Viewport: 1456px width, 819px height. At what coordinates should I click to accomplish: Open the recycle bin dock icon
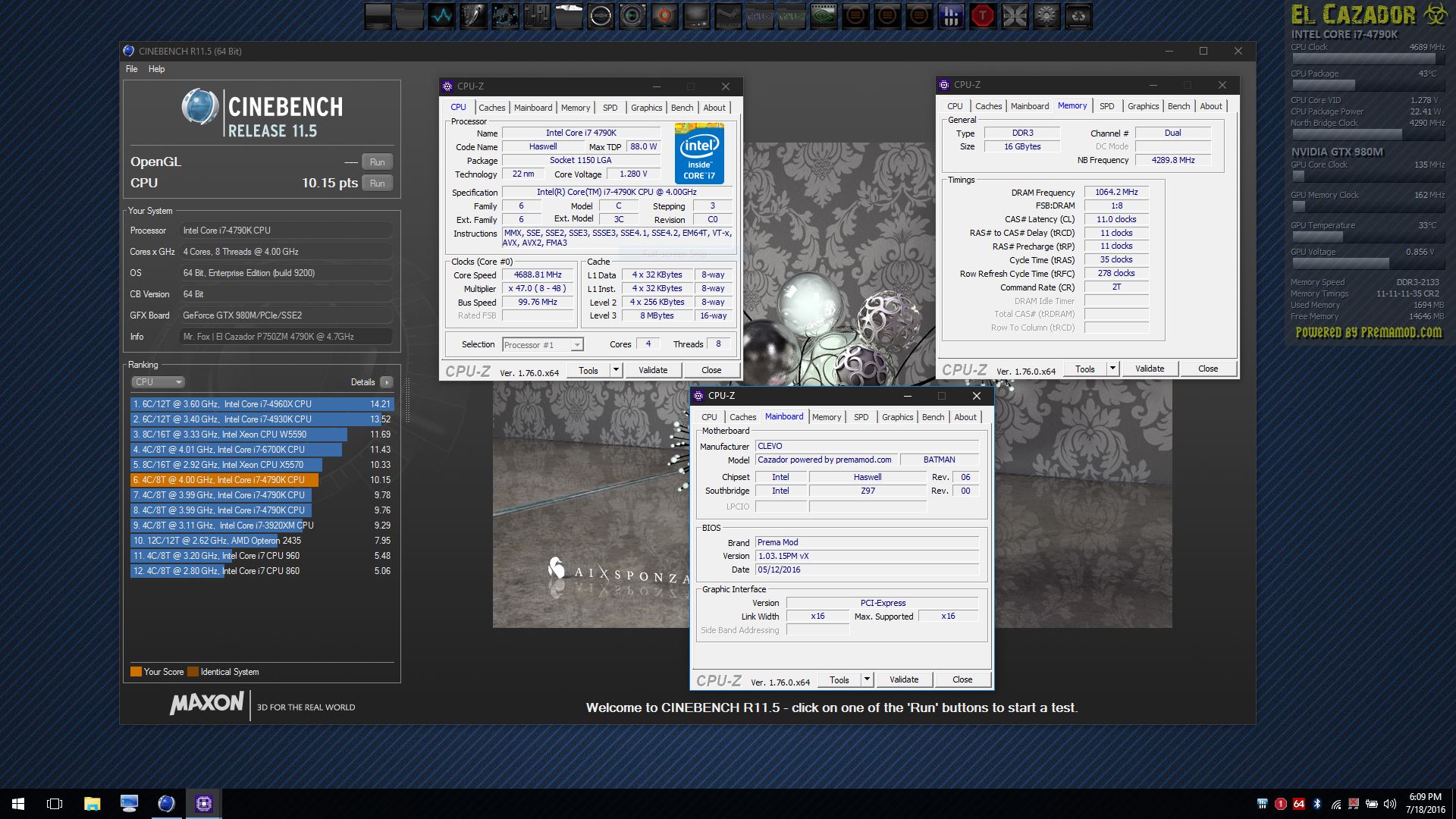[x=1078, y=16]
